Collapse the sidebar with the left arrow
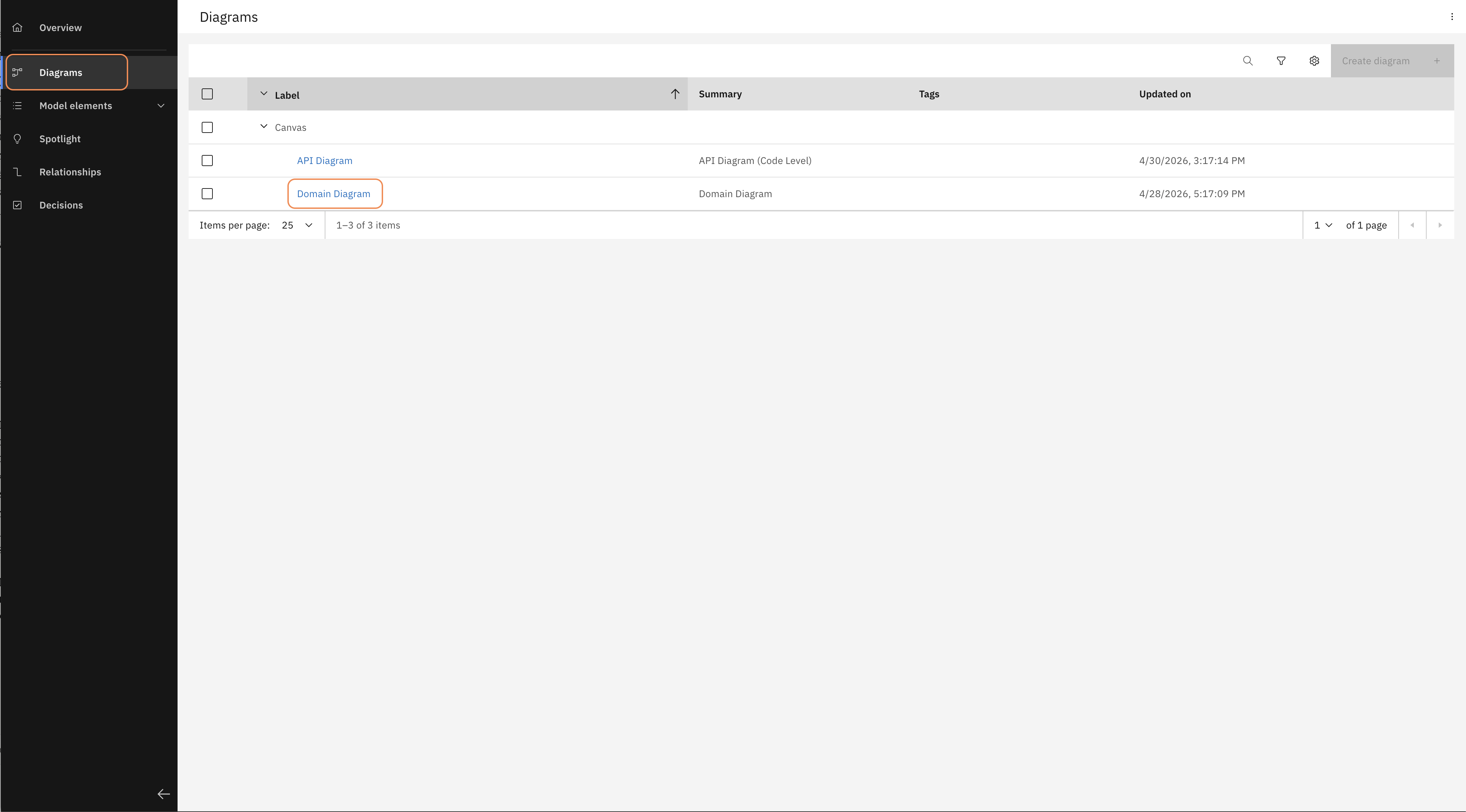The image size is (1466, 812). click(163, 794)
